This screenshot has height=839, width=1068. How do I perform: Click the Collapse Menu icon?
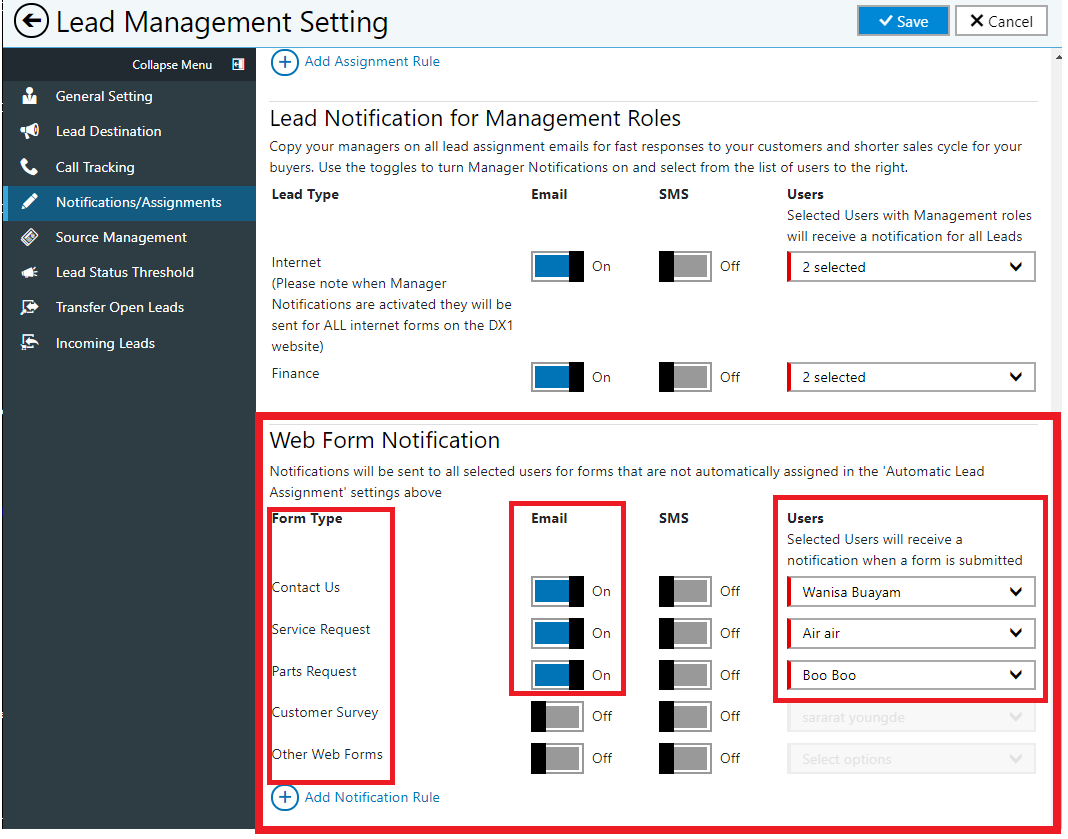pos(238,65)
